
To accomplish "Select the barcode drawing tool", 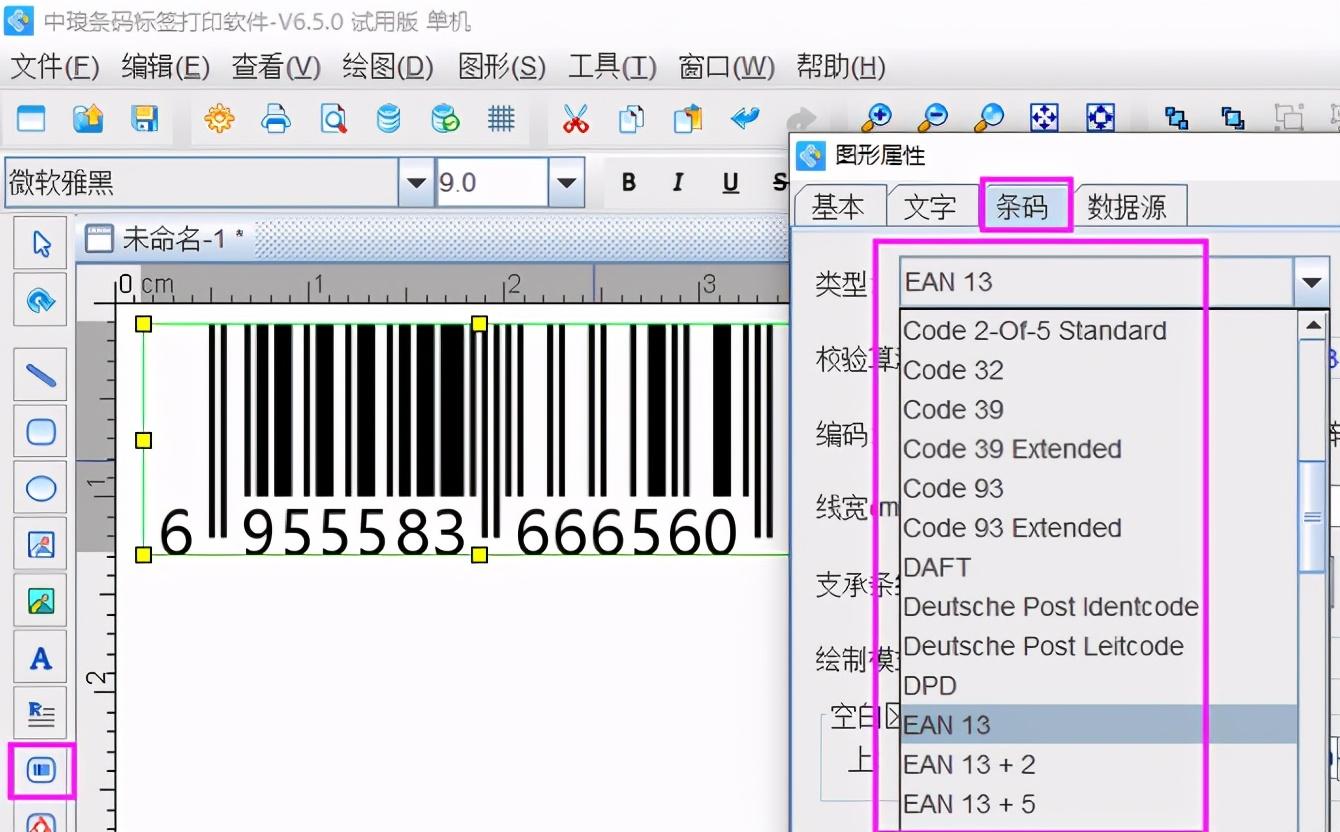I will (x=40, y=770).
